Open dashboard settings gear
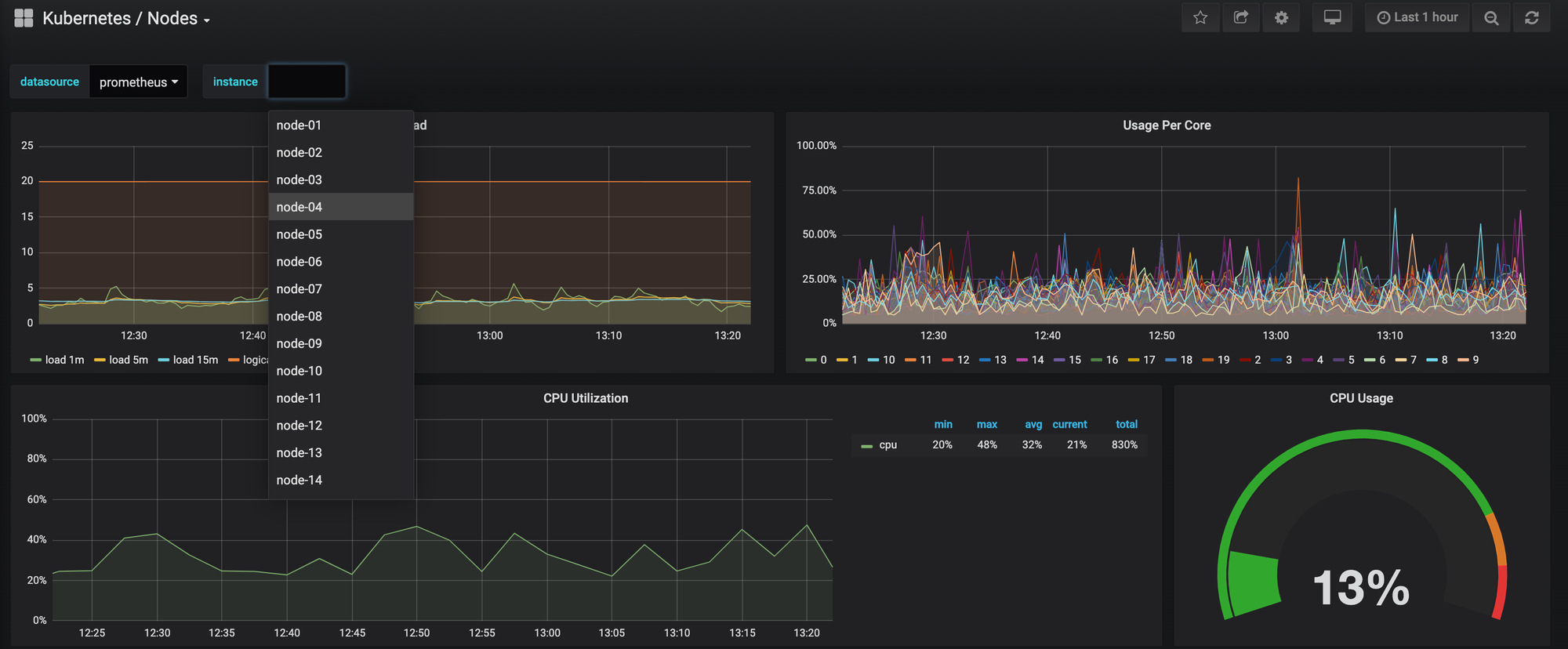 click(x=1281, y=17)
